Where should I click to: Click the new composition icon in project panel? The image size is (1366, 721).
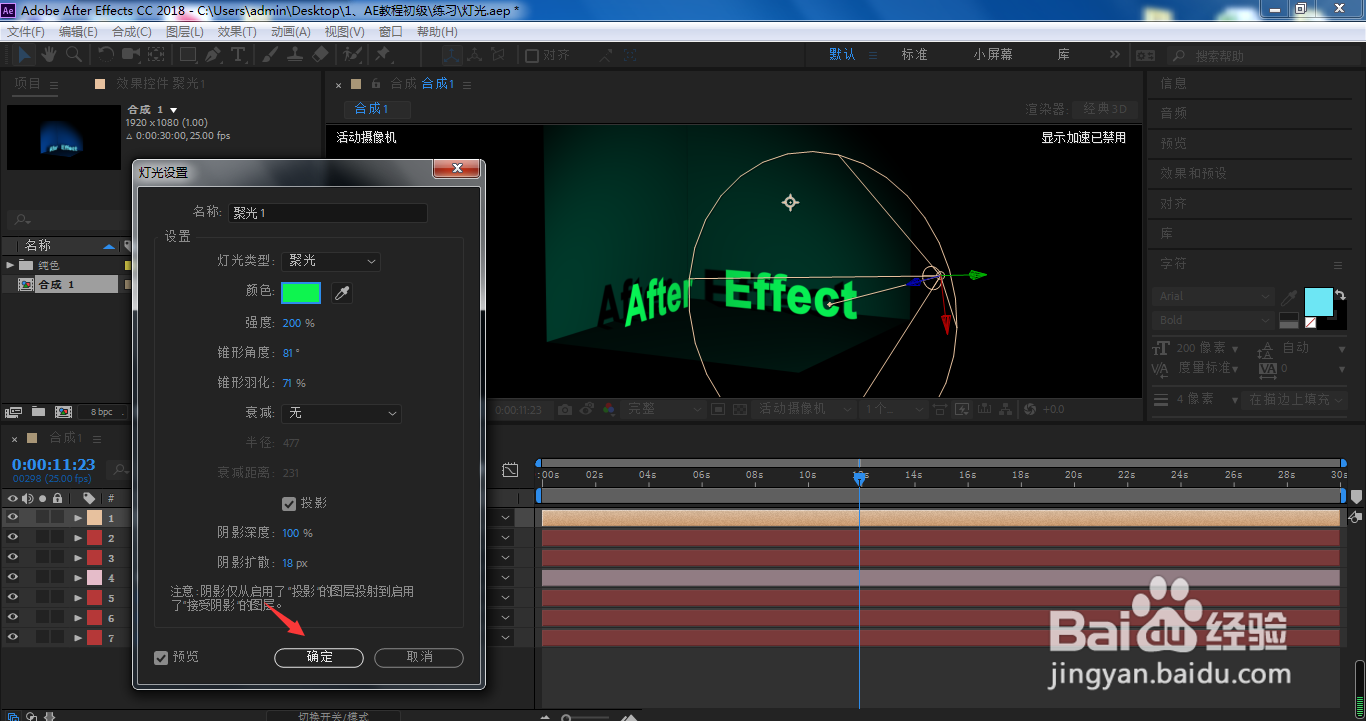pos(63,411)
